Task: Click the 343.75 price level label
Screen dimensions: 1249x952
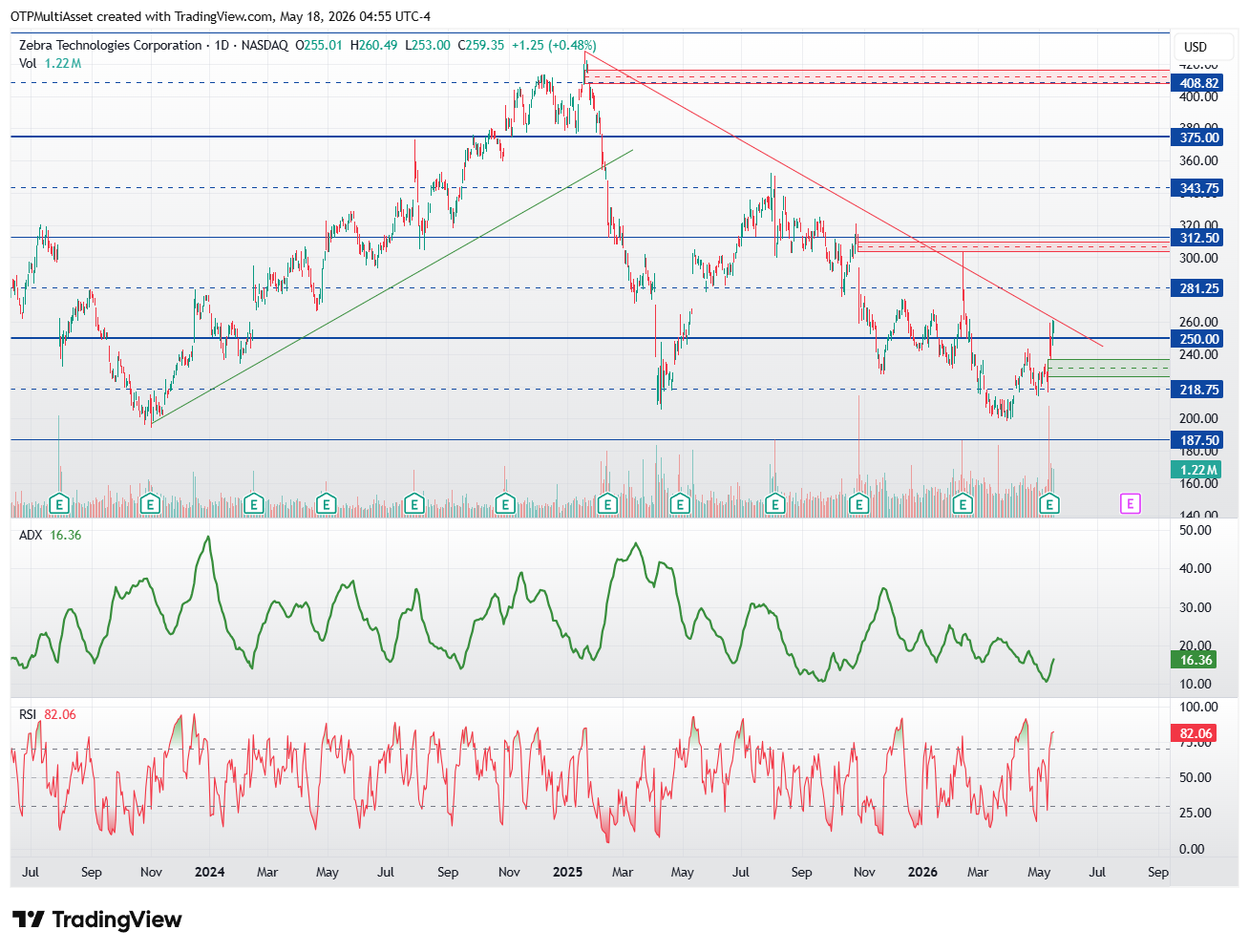Action: 1199,188
